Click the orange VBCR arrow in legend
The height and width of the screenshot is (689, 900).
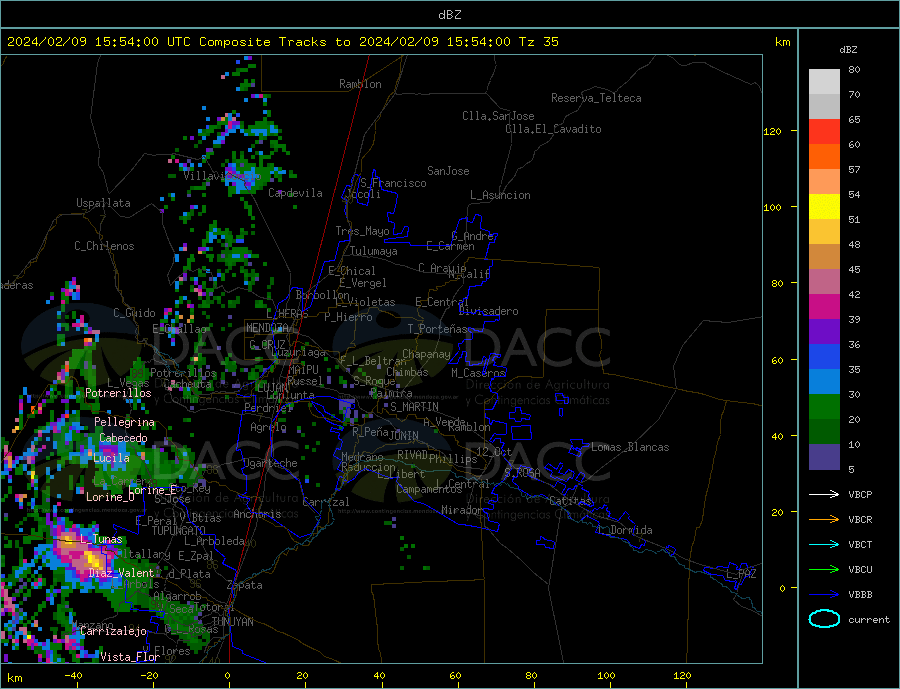824,520
